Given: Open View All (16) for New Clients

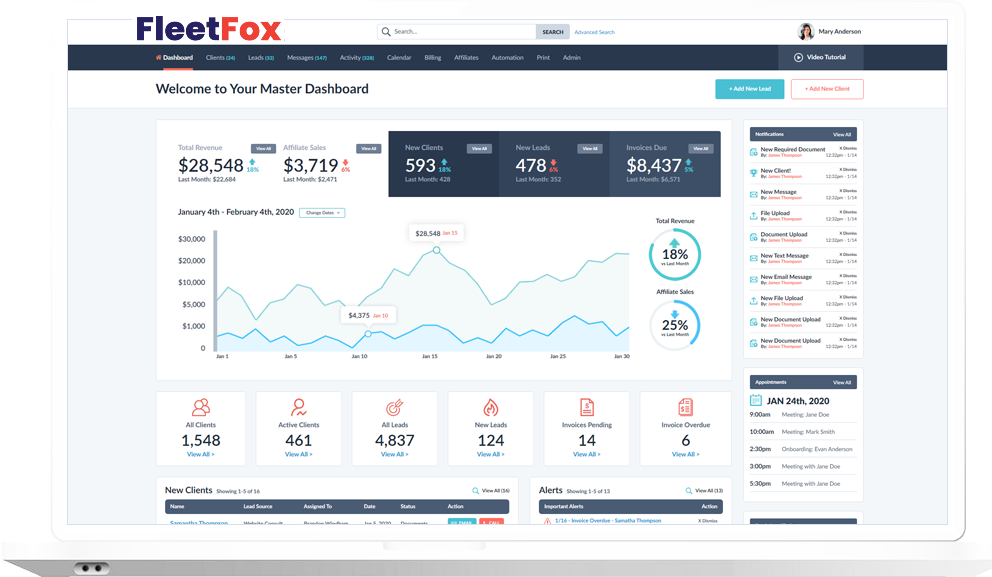Looking at the screenshot, I should 495,491.
